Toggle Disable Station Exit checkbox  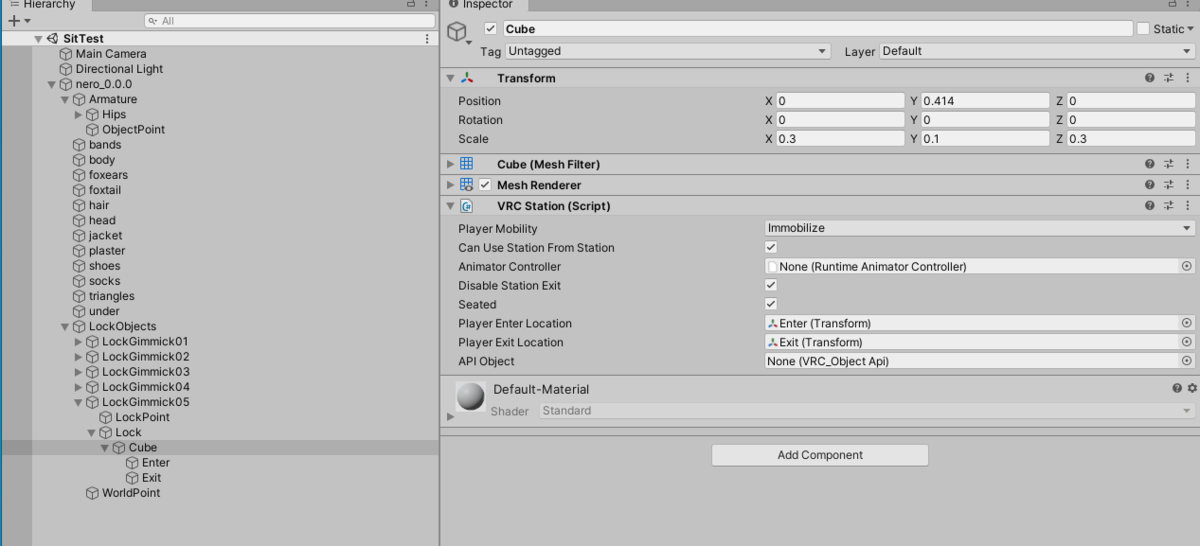(771, 285)
